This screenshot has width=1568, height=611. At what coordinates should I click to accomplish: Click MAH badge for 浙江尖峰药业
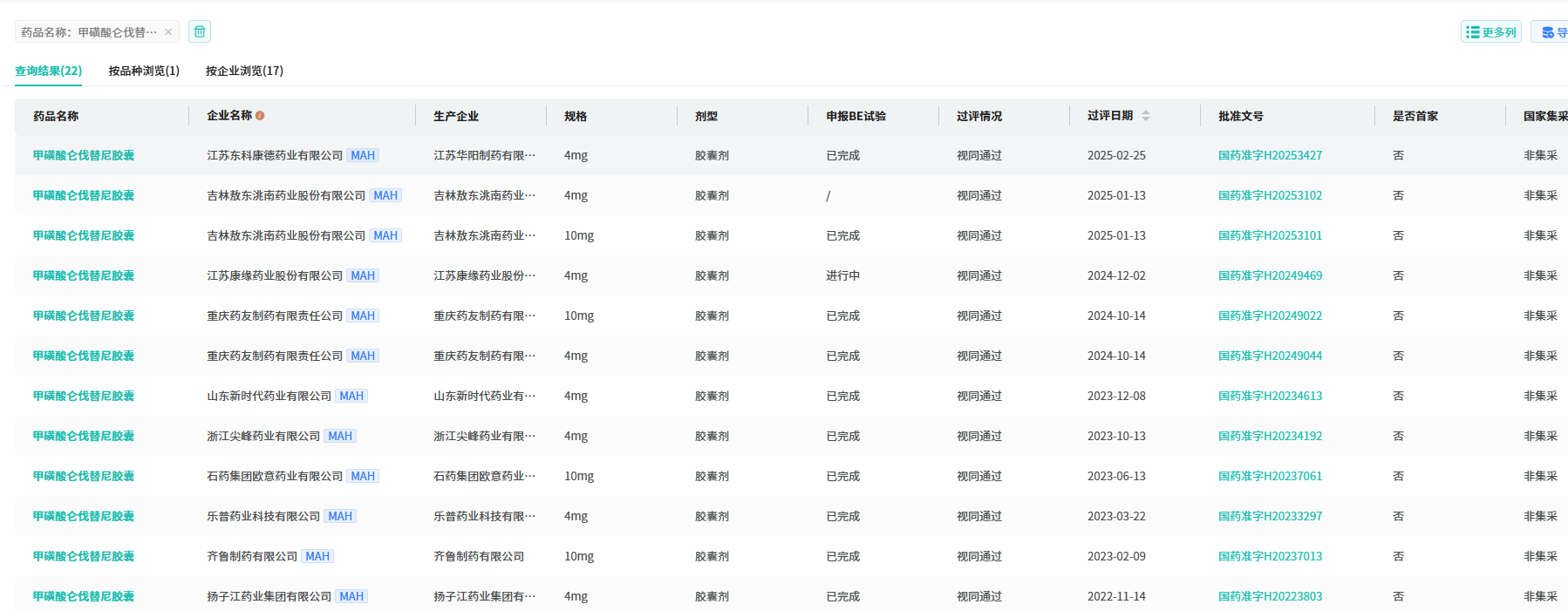point(340,436)
